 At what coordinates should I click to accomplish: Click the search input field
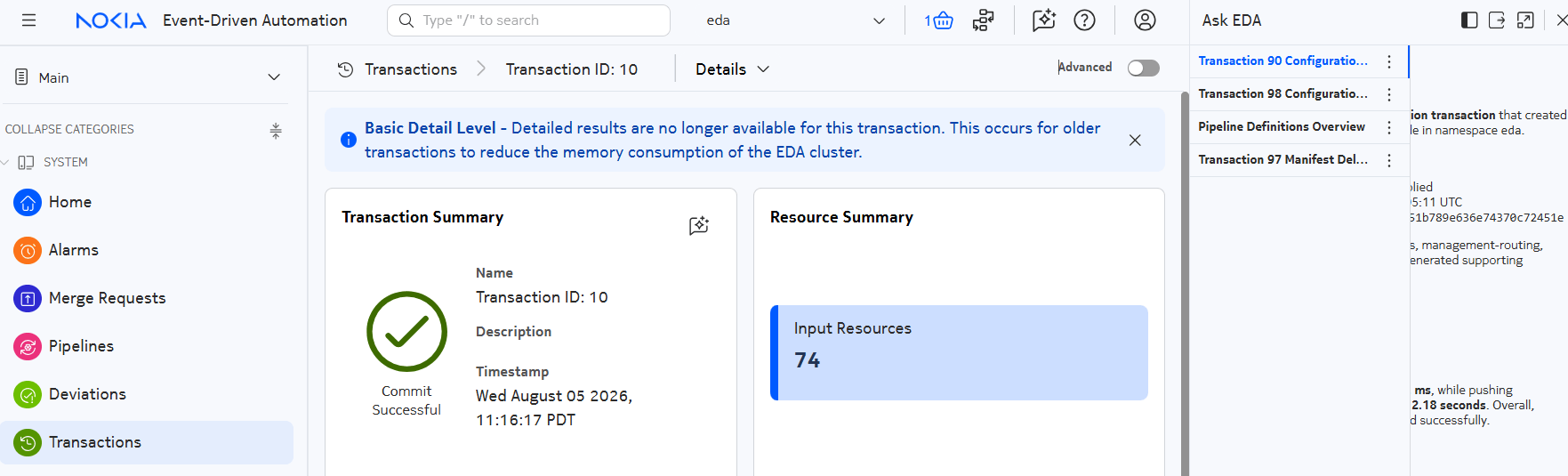pyautogui.click(x=528, y=20)
